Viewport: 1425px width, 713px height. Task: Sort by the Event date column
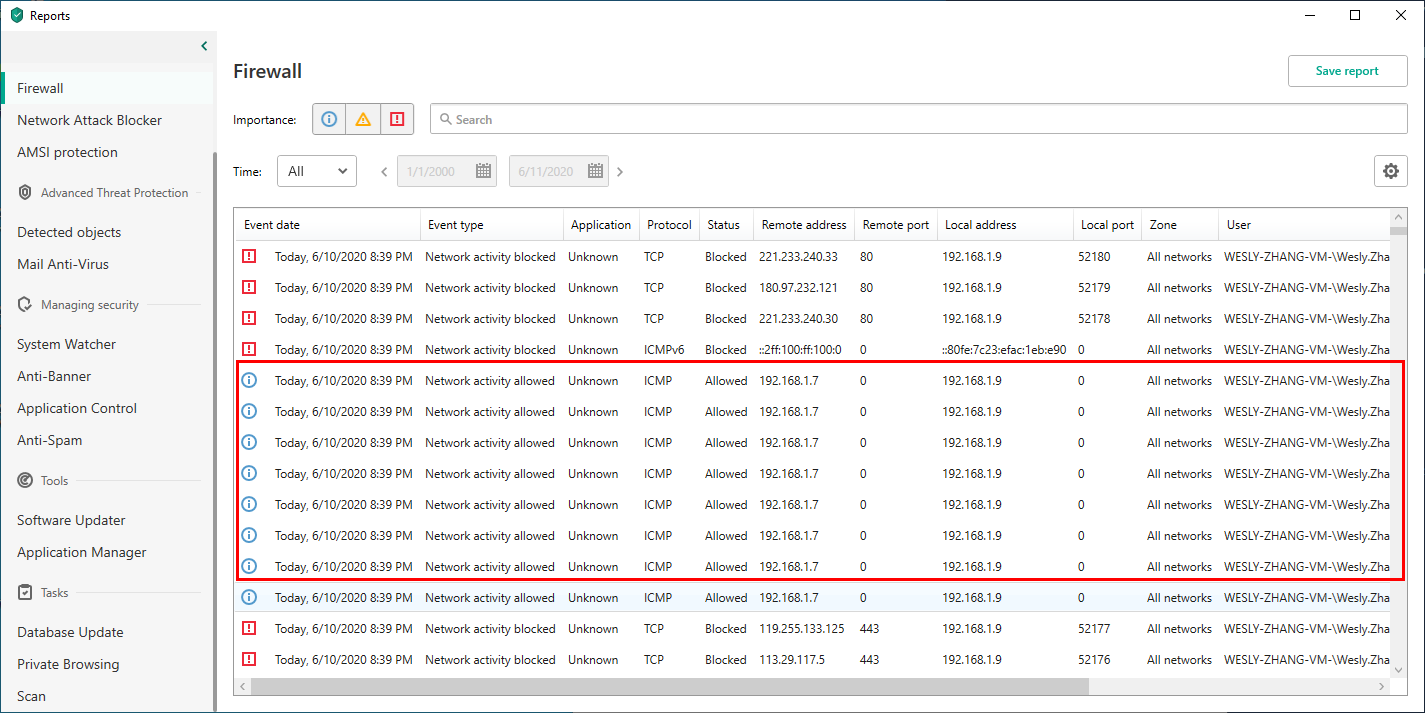[327, 225]
